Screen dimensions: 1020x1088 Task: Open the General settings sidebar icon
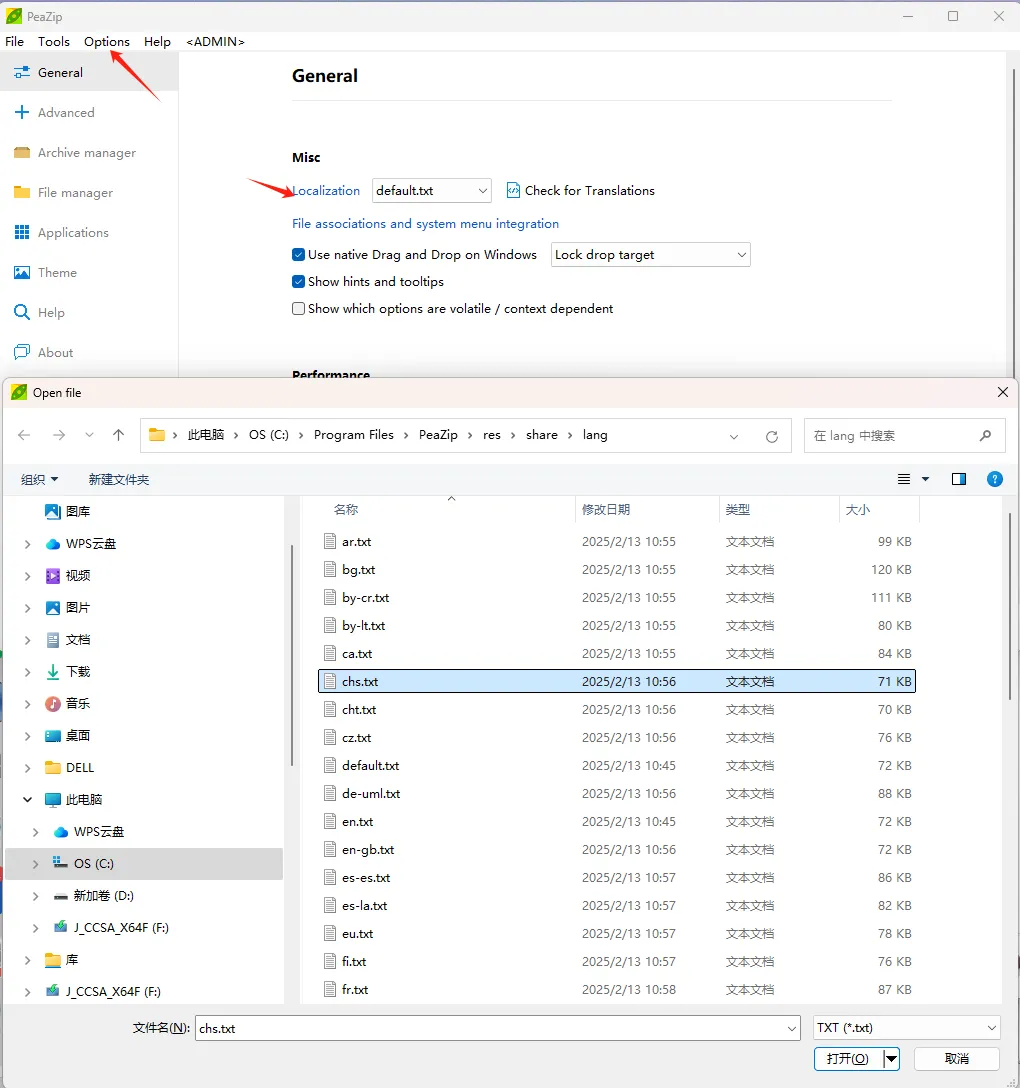point(22,72)
